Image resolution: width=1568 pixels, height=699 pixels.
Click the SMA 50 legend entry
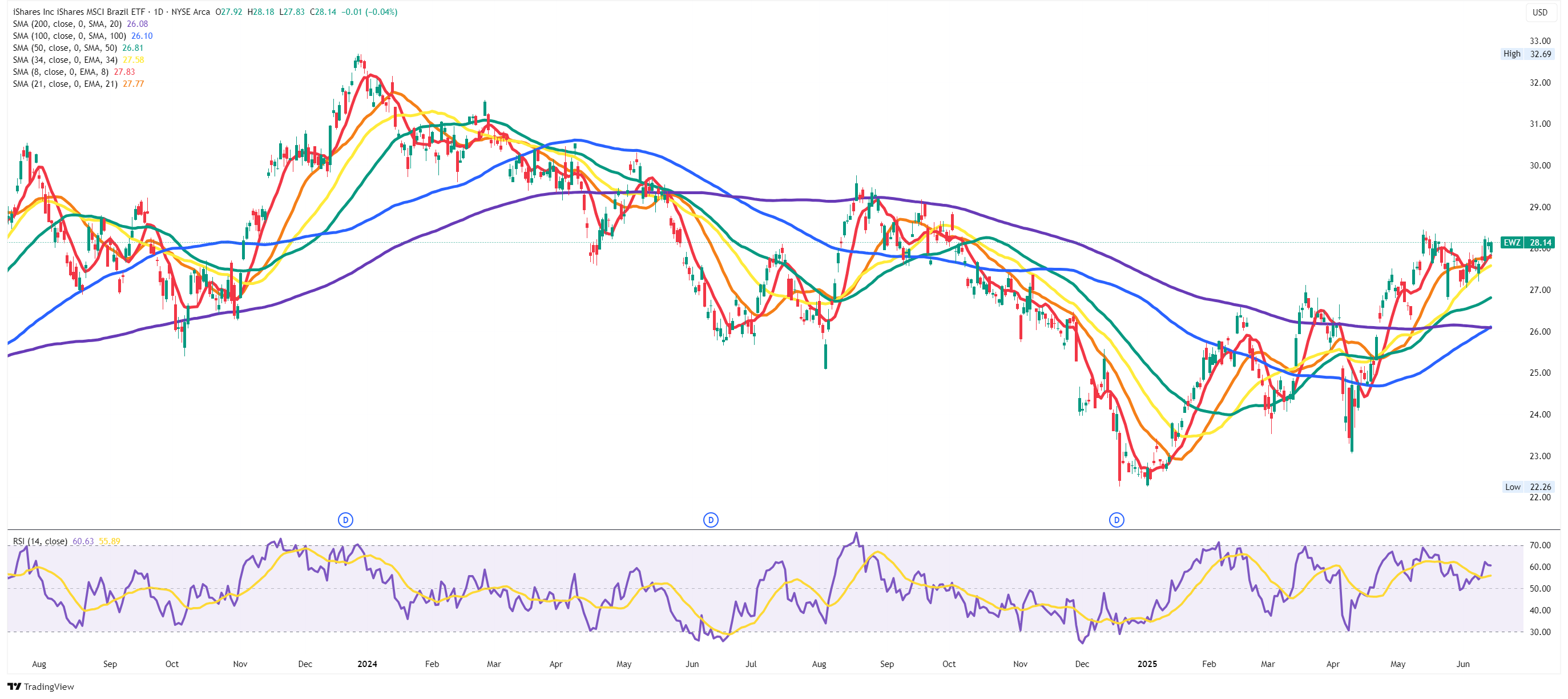(65, 47)
